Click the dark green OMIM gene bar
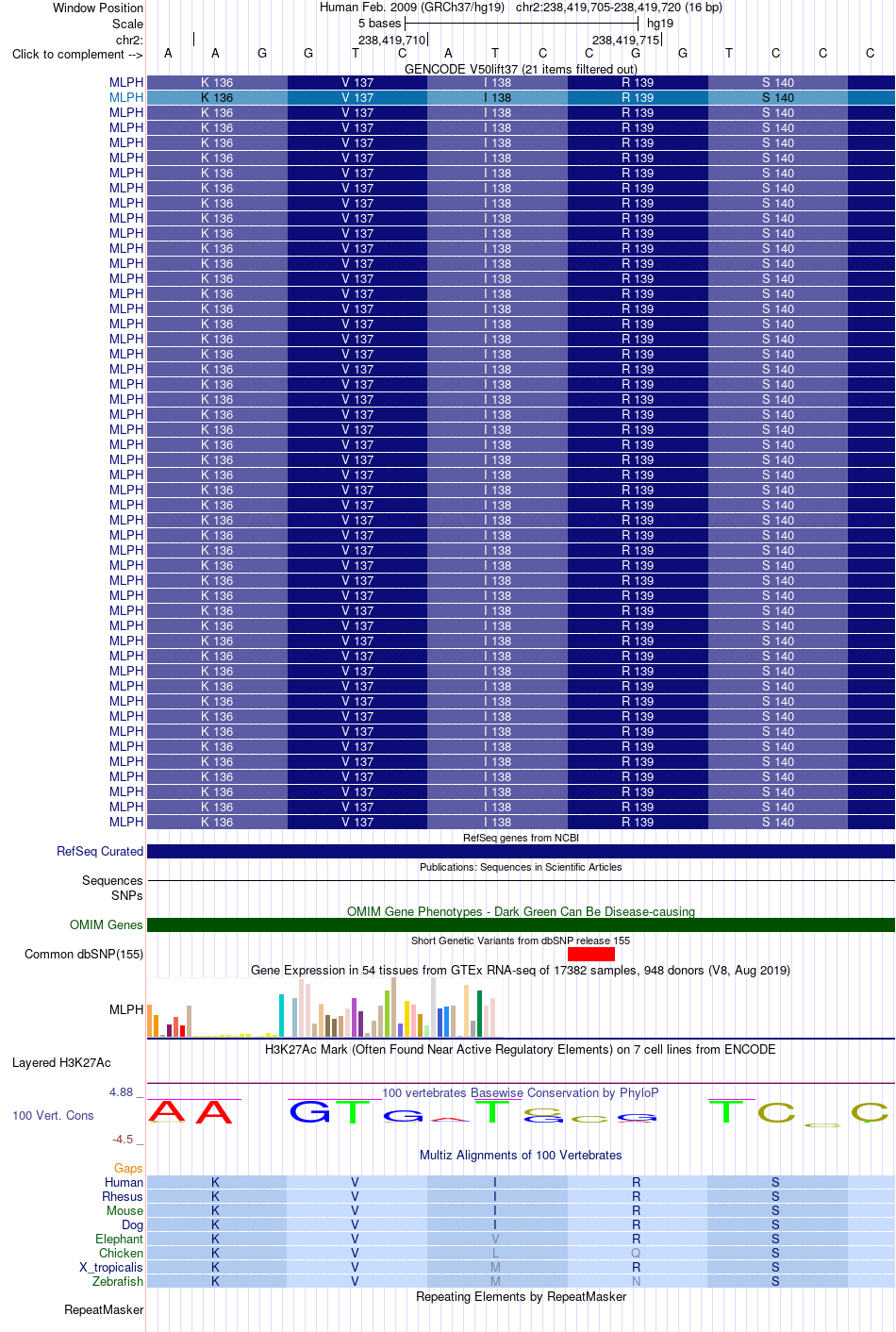The width and height of the screenshot is (896, 1332). (x=521, y=924)
